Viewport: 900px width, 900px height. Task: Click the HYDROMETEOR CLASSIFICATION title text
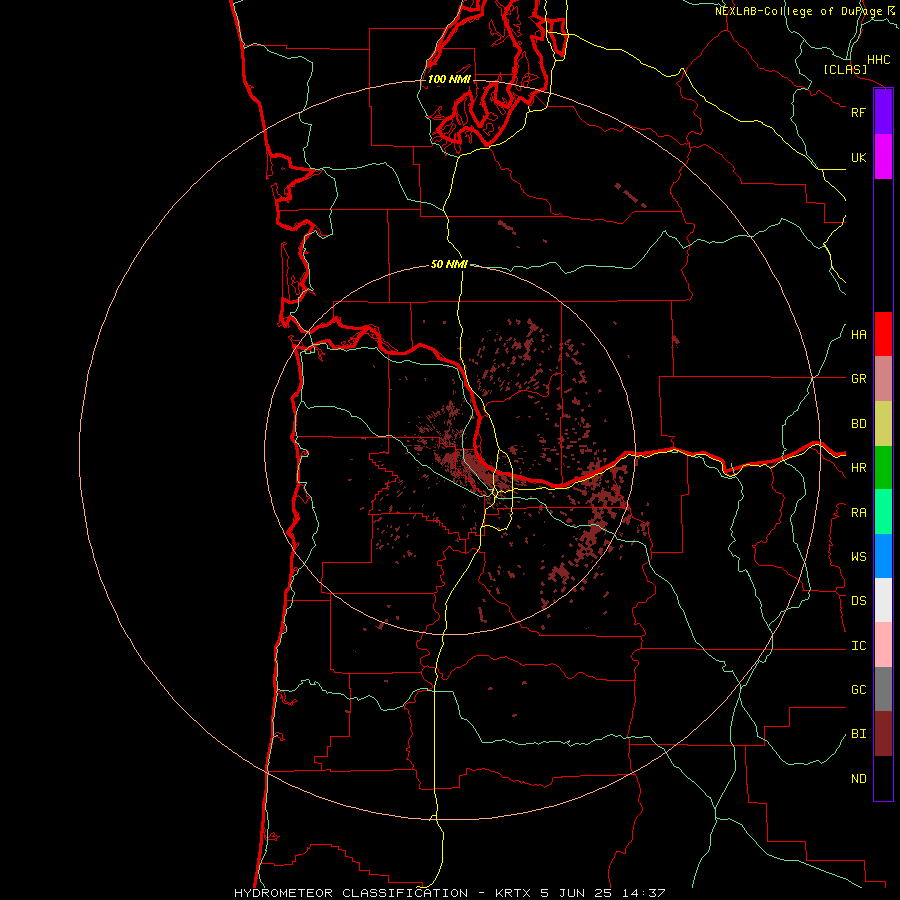point(351,893)
